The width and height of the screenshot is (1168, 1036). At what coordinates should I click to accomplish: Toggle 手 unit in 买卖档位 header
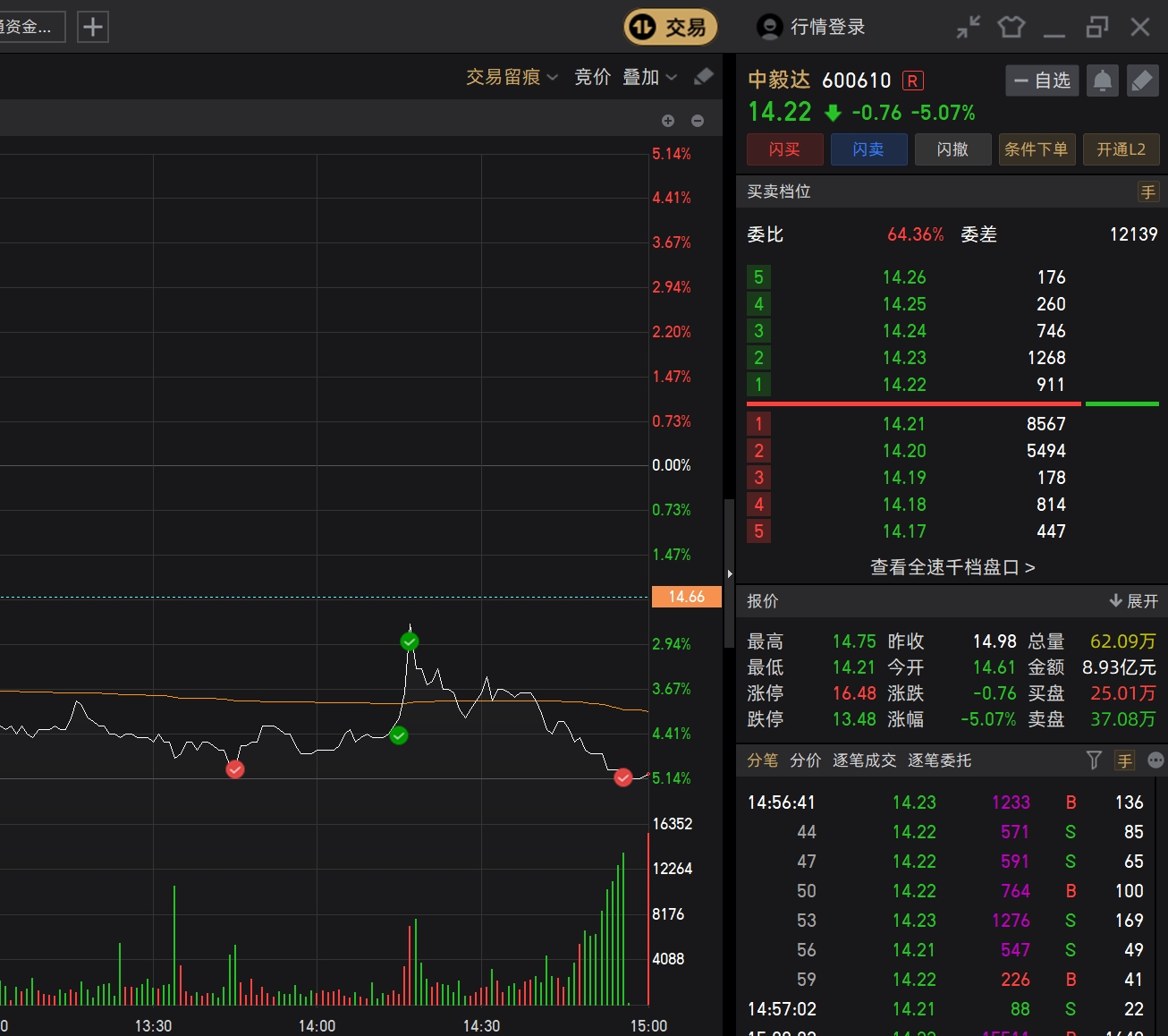coord(1148,191)
